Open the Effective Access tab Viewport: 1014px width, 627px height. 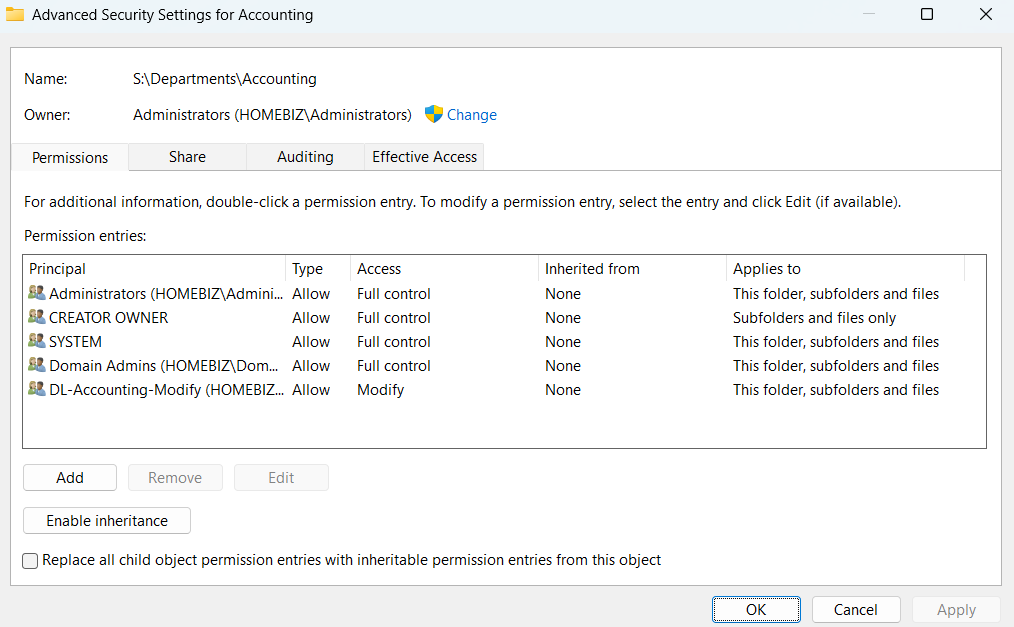[424, 157]
